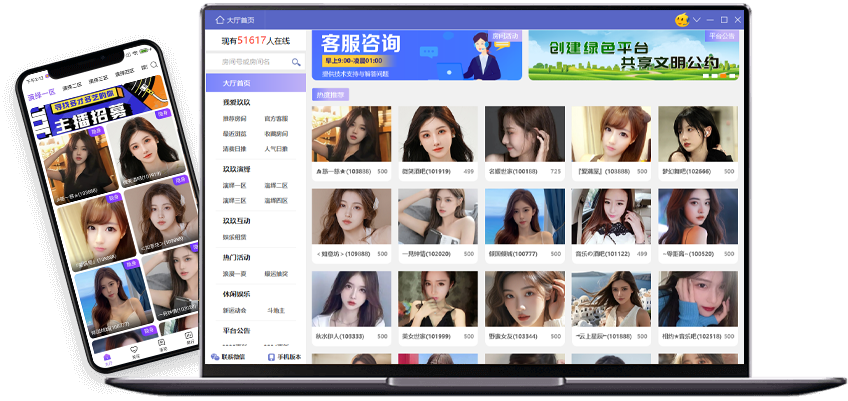The height and width of the screenshot is (401, 848).
Task: Tap the heart icon in phone bottom bar
Action: coord(134,351)
